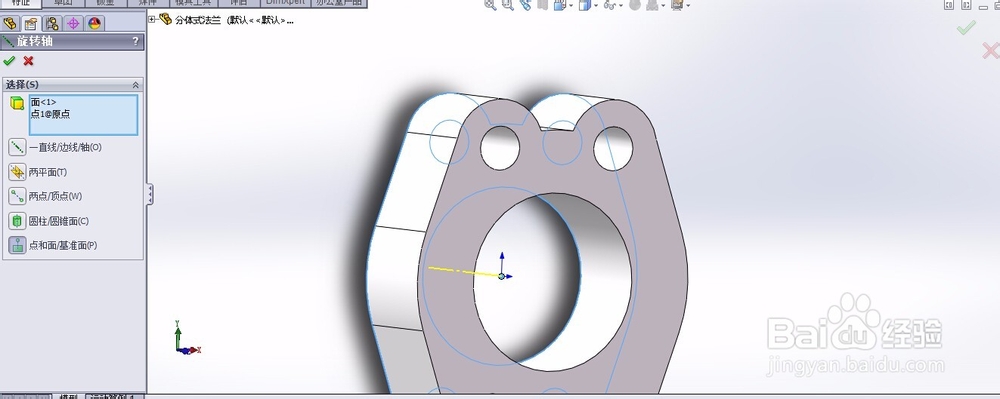1000x399 pixels.
Task: Click the 旋转轴 title axis icon
Action: [8, 41]
